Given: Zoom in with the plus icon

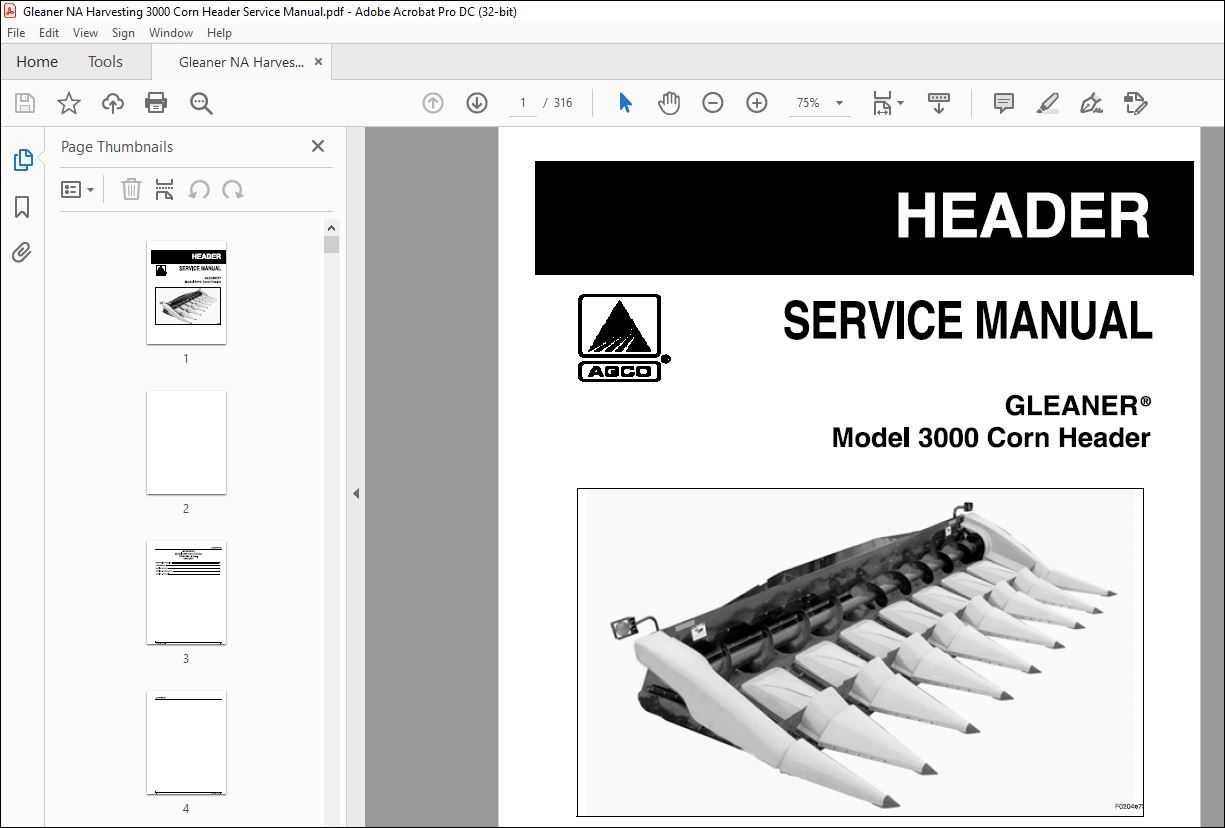Looking at the screenshot, I should (757, 103).
